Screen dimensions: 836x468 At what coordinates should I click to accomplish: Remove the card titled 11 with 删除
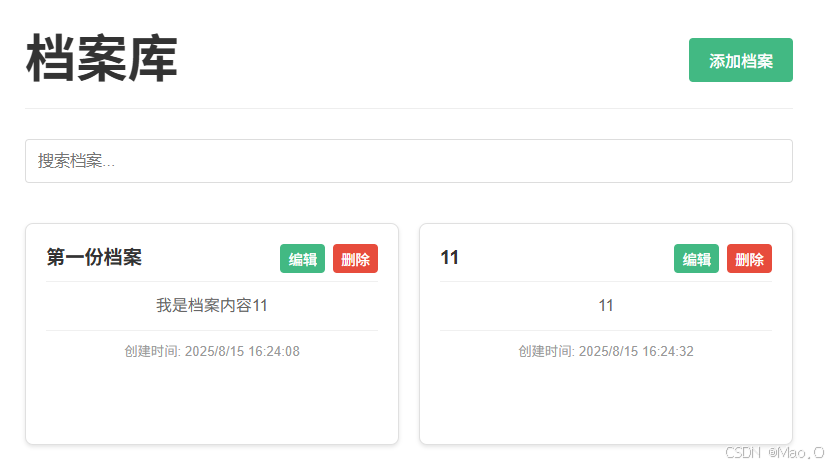(x=749, y=259)
